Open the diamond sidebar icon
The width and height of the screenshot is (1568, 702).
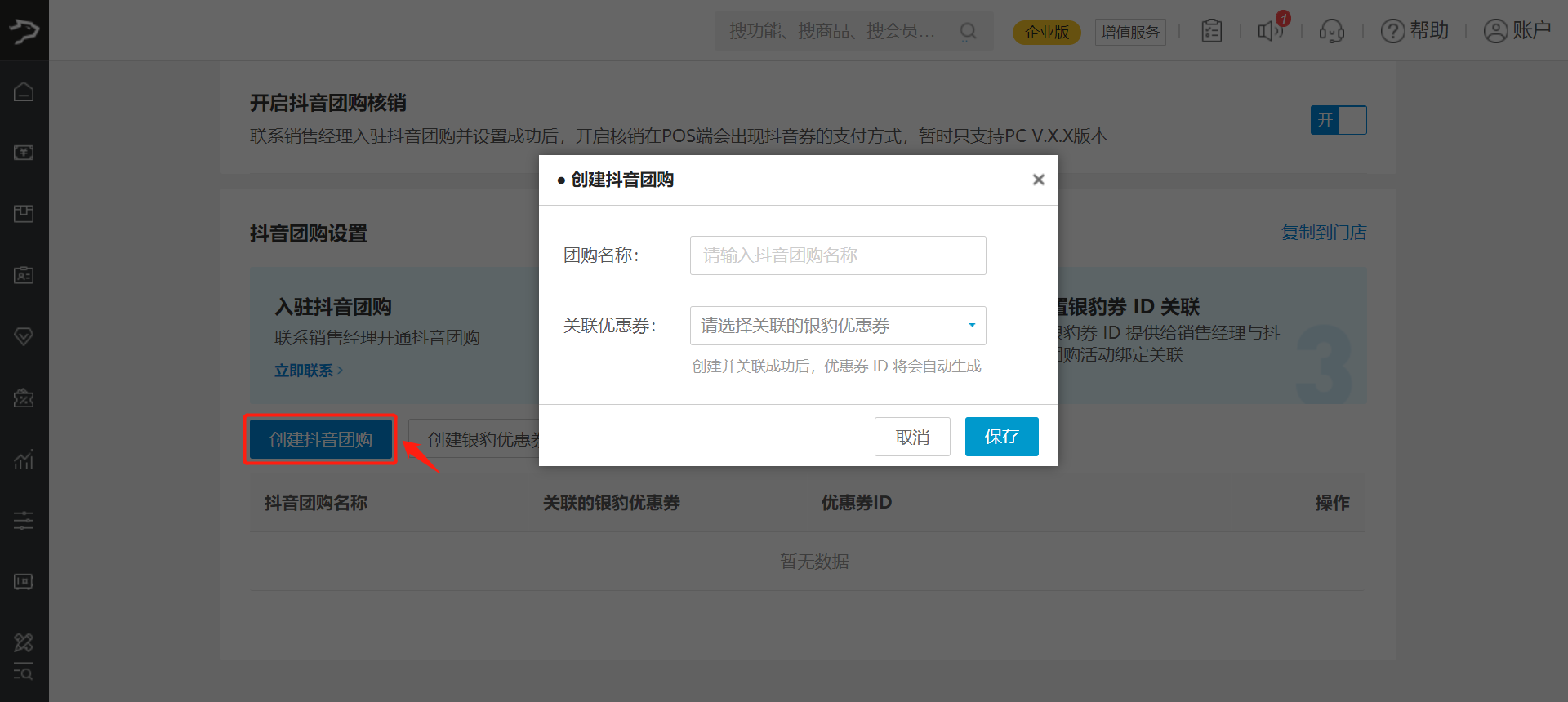pyautogui.click(x=24, y=336)
